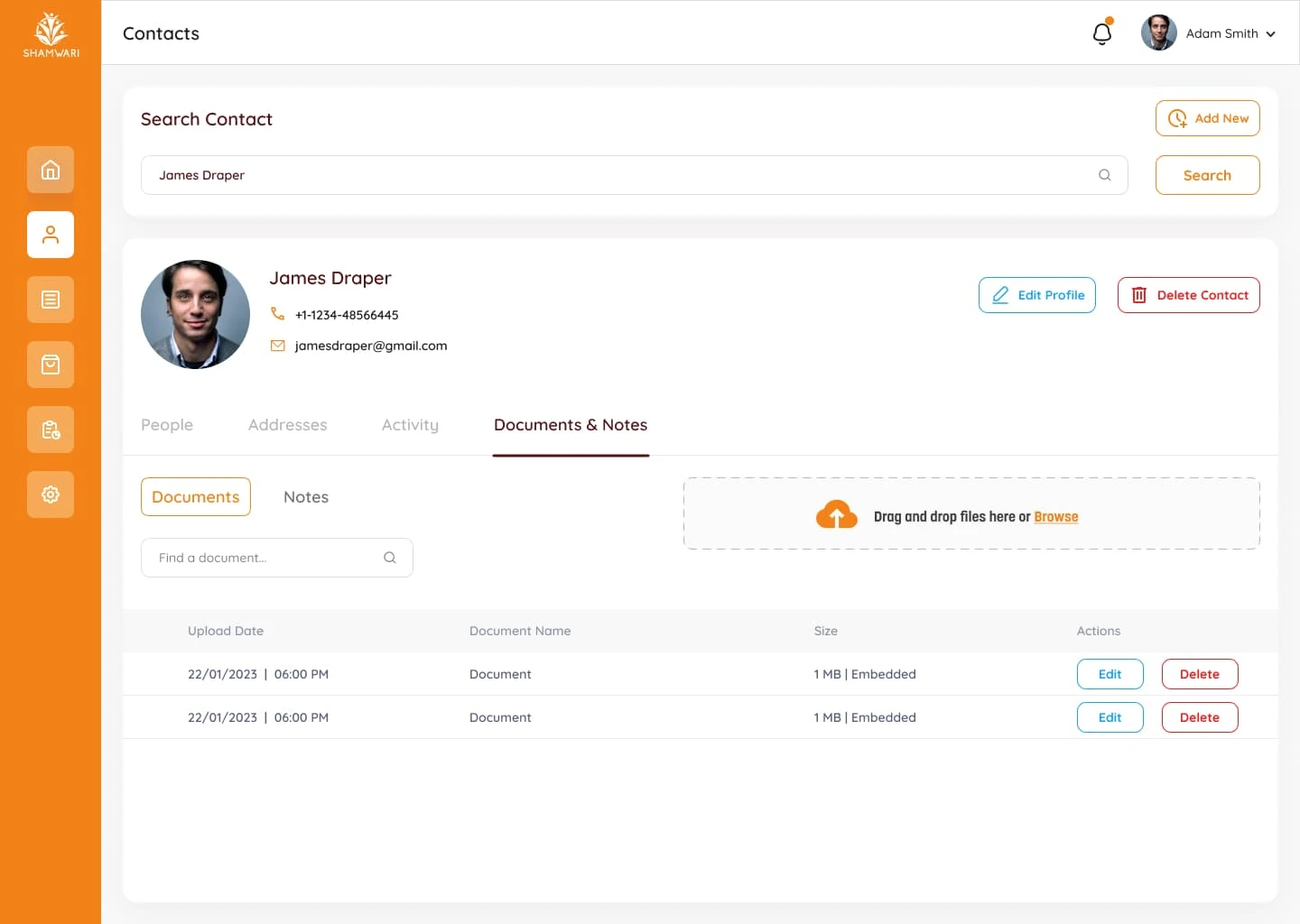Switch to the Addresses tab
1300x924 pixels.
[x=287, y=425]
